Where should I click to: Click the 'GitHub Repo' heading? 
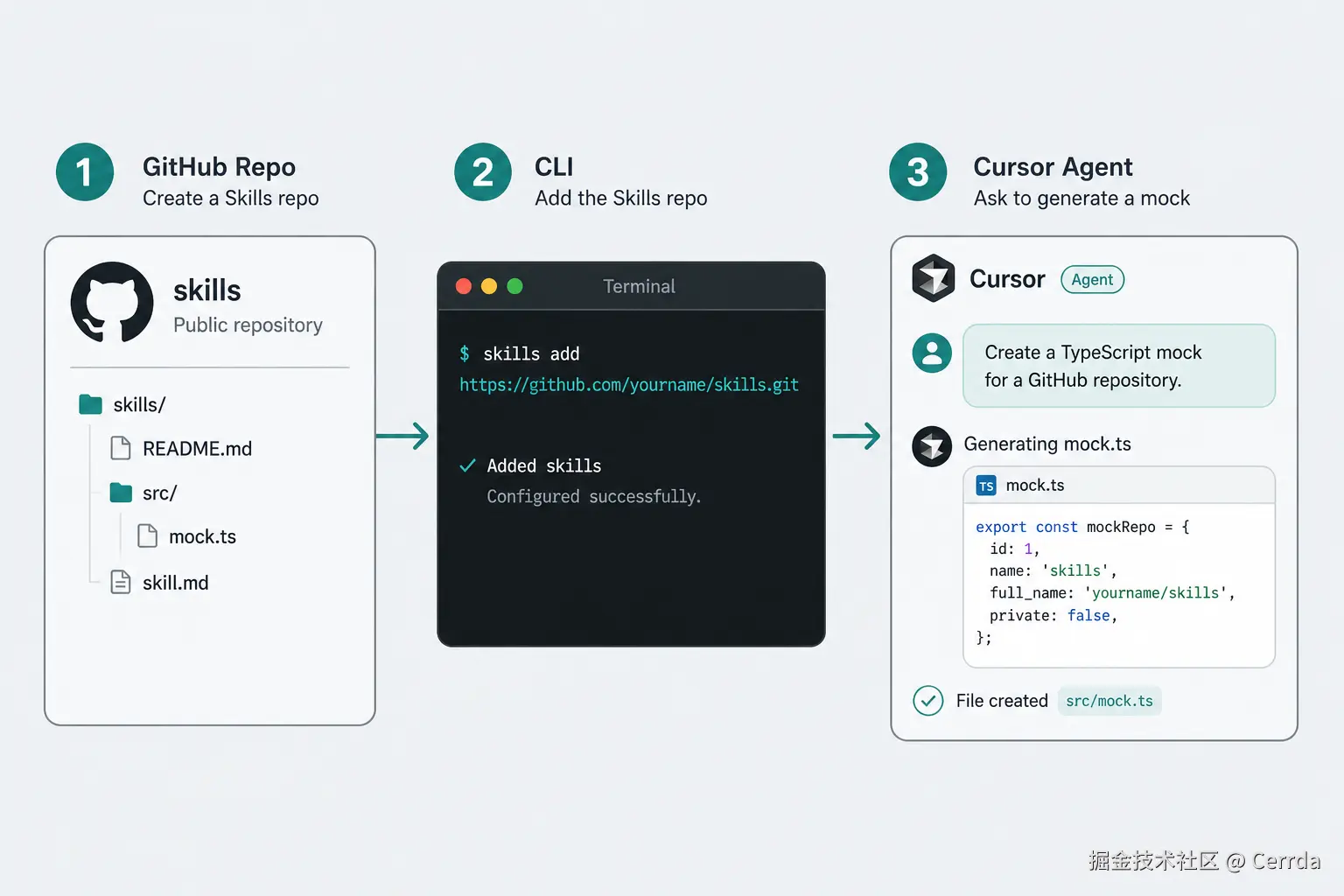click(x=219, y=167)
